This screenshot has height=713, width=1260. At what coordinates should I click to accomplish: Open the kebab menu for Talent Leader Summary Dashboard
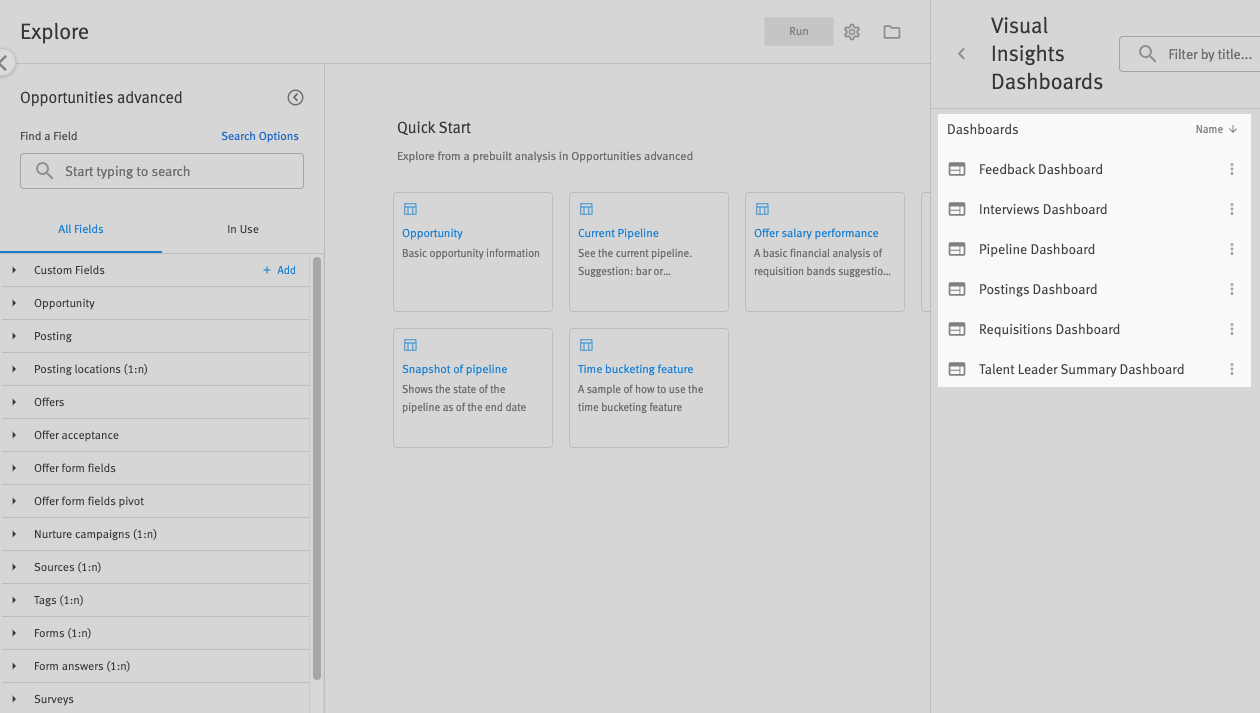coord(1232,369)
